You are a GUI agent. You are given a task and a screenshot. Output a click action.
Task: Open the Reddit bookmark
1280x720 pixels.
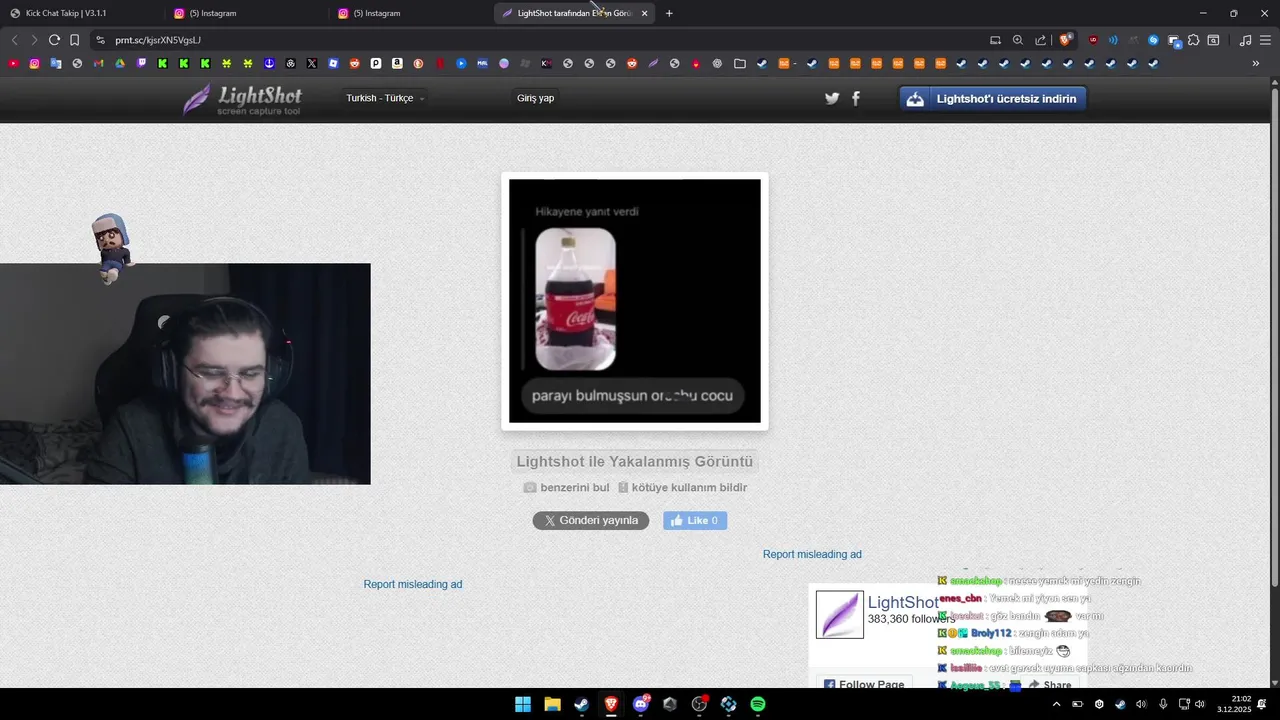pyautogui.click(x=354, y=63)
